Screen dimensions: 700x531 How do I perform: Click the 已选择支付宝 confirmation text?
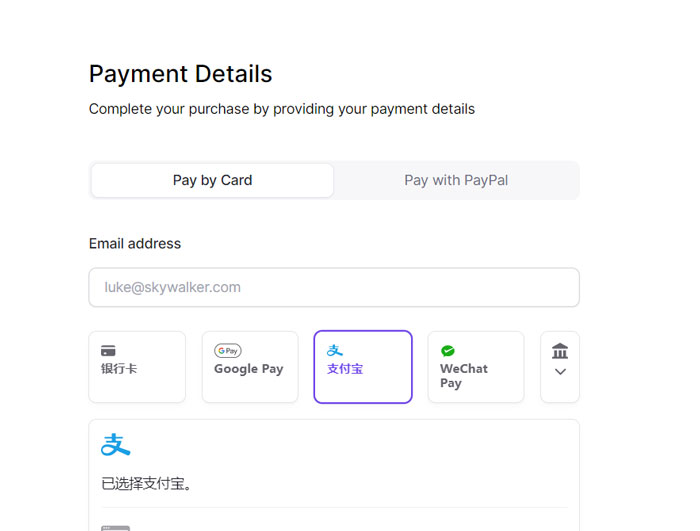[146, 484]
